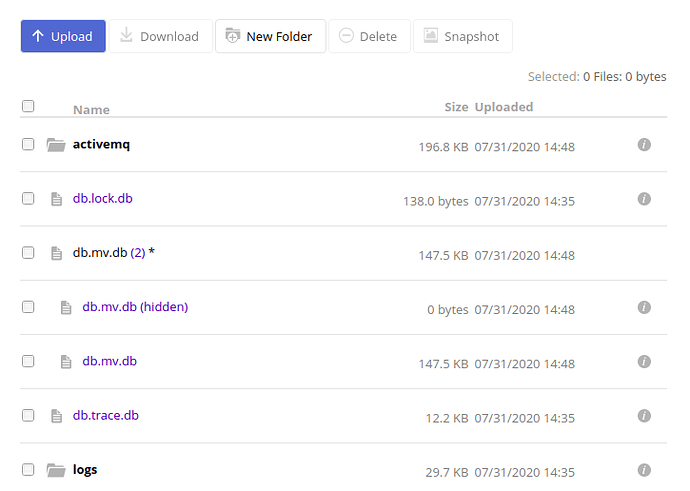Sort by the Size column header
The image size is (690, 491).
point(456,107)
